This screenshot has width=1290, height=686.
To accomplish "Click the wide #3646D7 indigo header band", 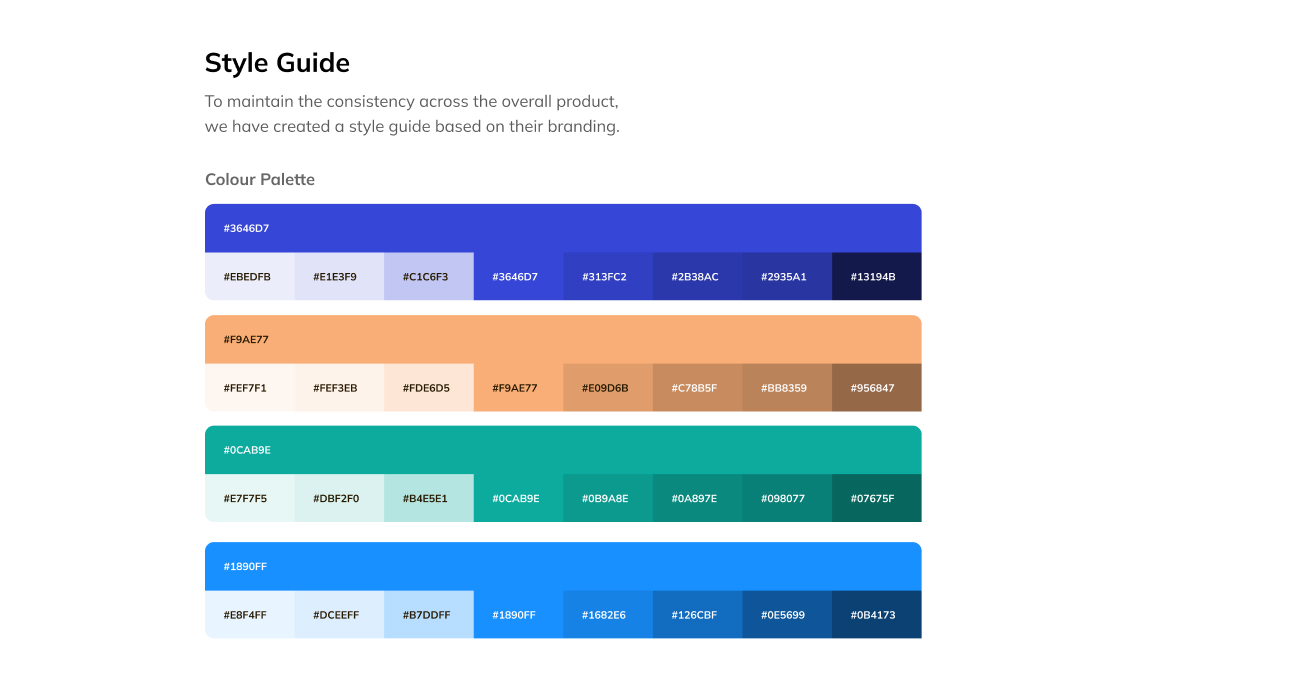I will (563, 228).
